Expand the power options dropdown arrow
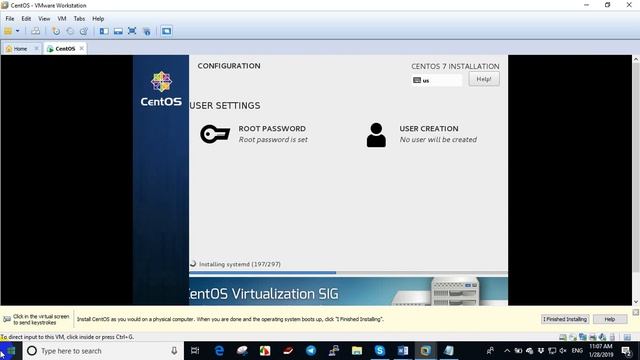The height and width of the screenshot is (360, 640). [18, 31]
